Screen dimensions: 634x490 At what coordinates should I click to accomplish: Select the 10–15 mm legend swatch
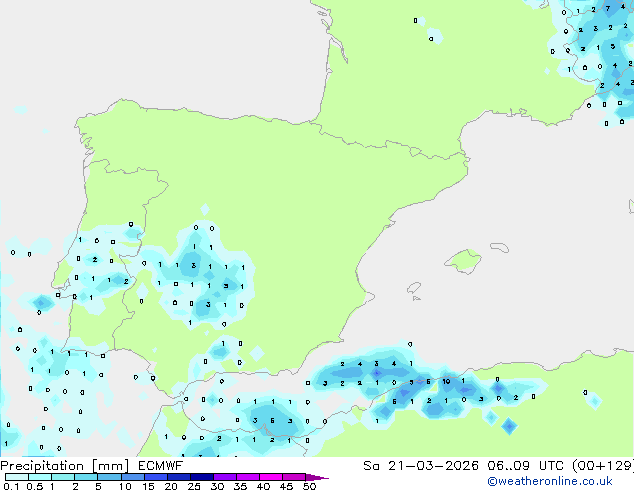click(x=132, y=477)
